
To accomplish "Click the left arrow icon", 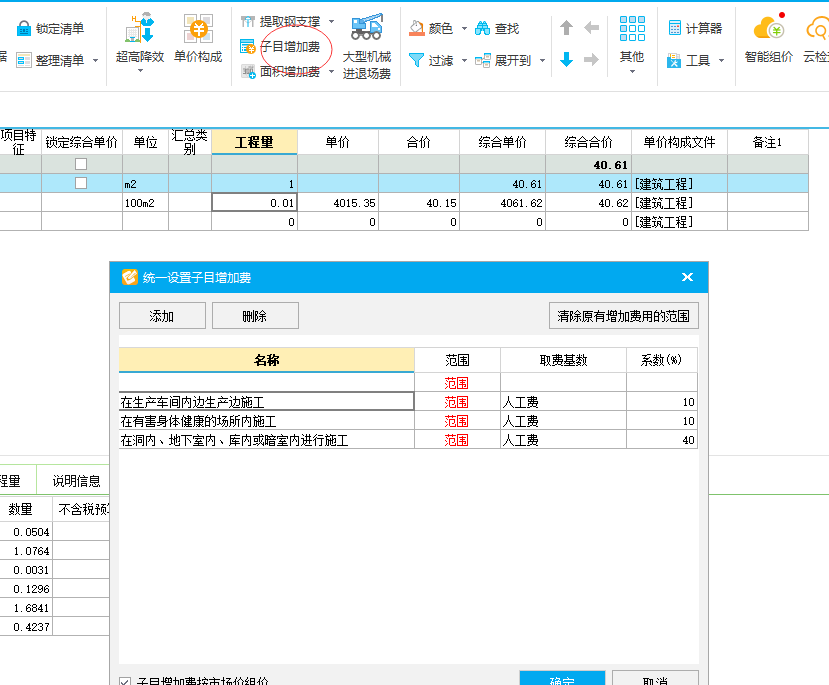I will click(592, 27).
